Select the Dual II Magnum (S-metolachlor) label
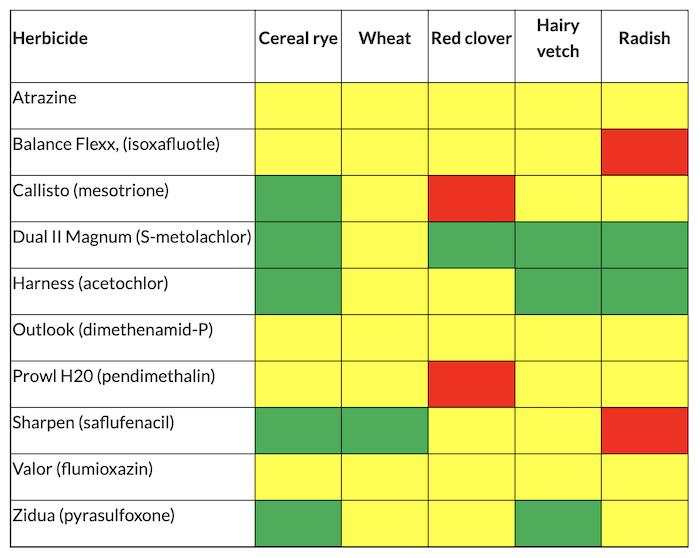This screenshot has height=558, width=700. tap(131, 237)
